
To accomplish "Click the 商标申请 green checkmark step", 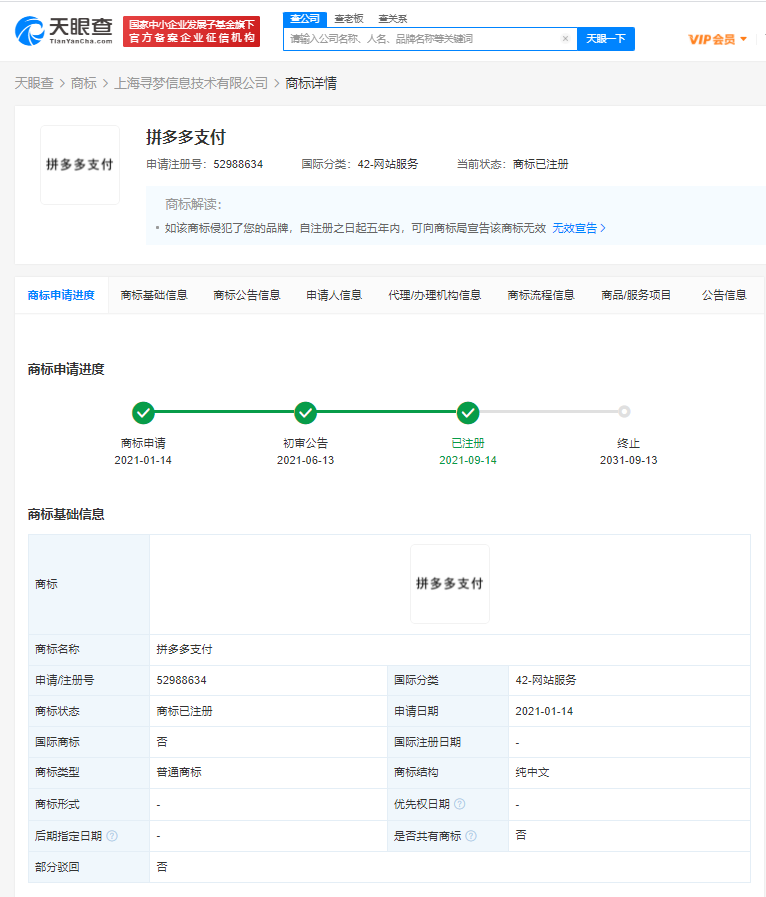I will [x=143, y=412].
